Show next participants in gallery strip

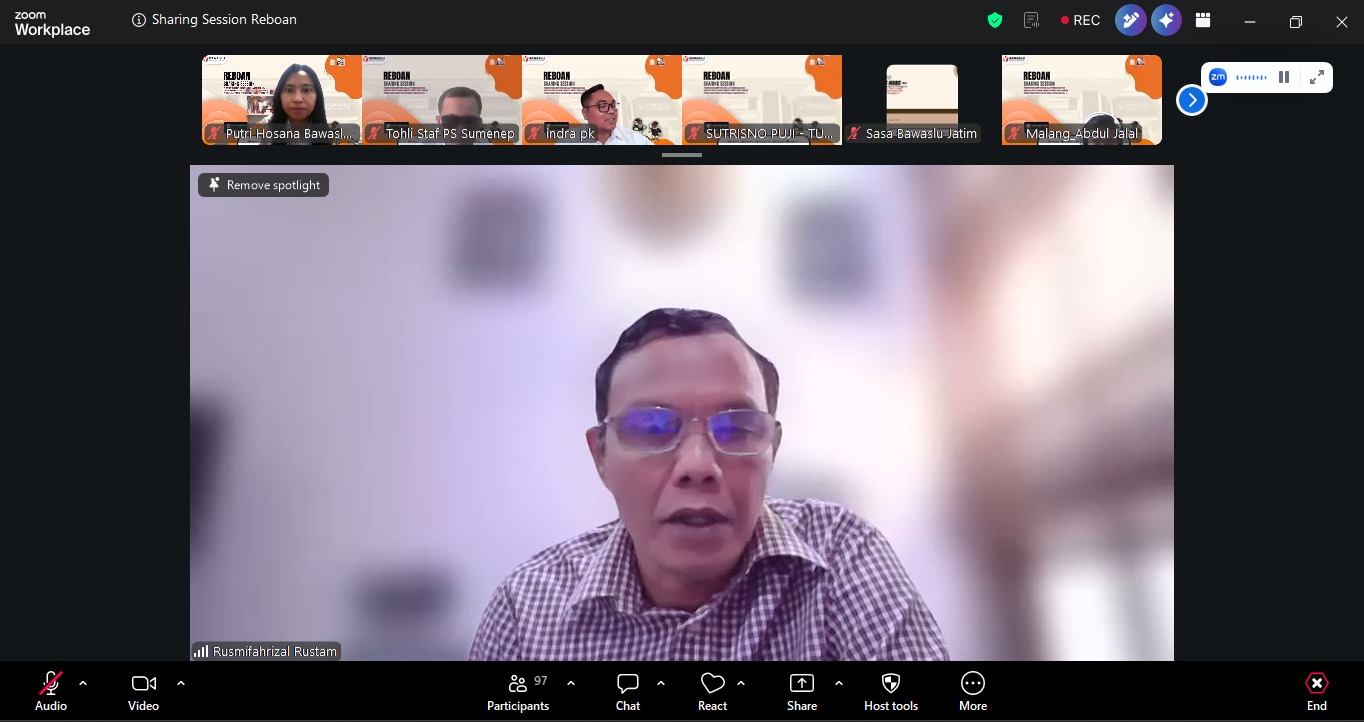(1191, 100)
